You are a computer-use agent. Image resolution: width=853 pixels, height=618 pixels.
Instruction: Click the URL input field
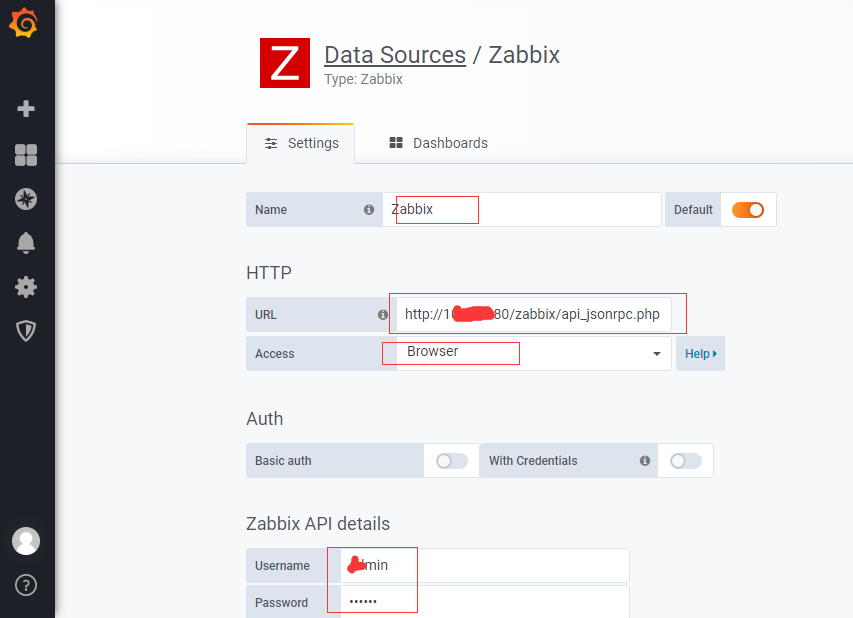point(534,314)
